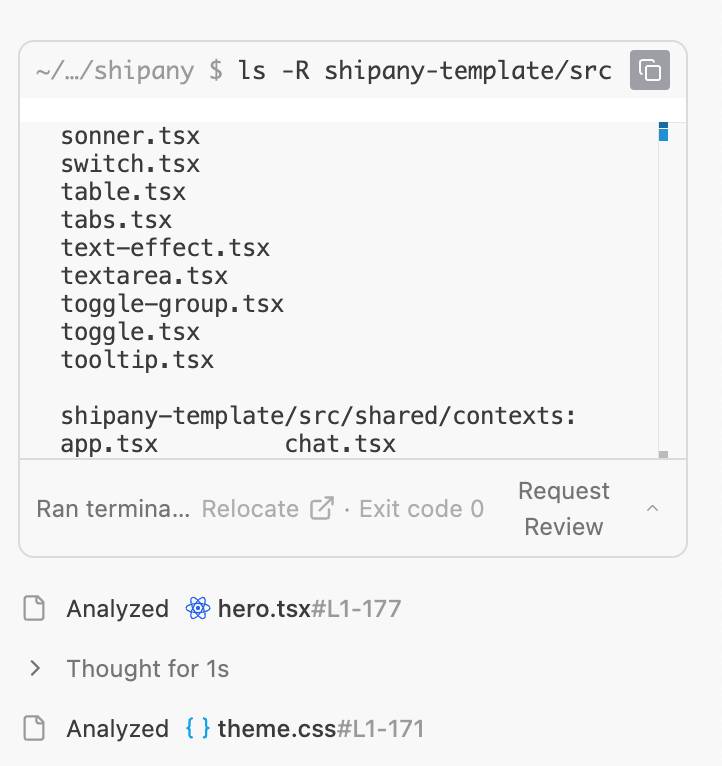Image resolution: width=722 pixels, height=766 pixels.
Task: Click the "Exit code 0" status text
Action: (x=421, y=508)
